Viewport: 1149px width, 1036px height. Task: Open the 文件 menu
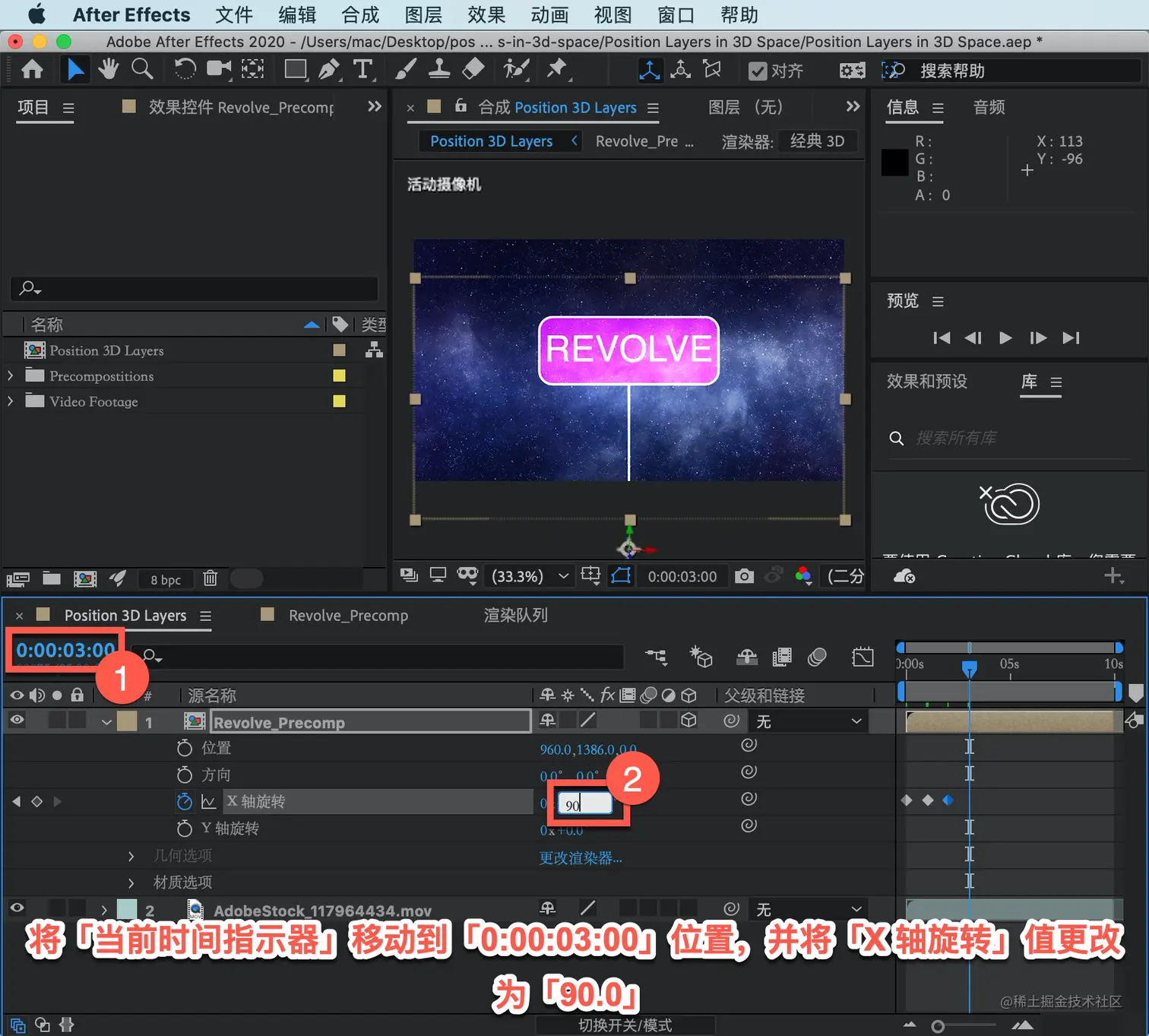coord(234,15)
